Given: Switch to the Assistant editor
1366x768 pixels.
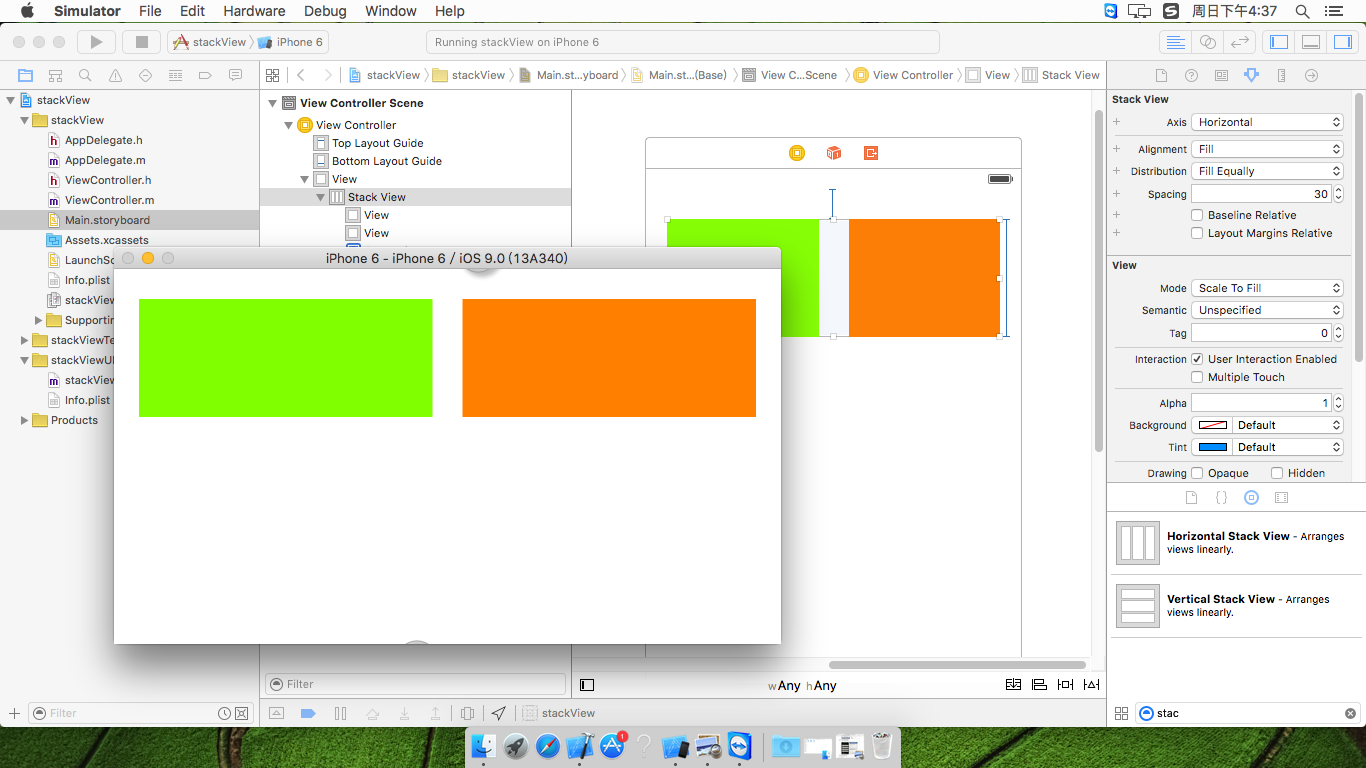Looking at the screenshot, I should coord(1207,42).
